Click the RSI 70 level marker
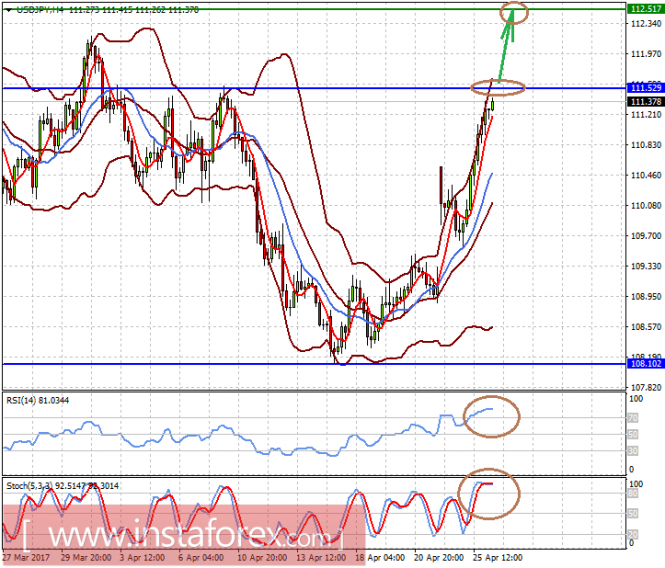665x568 pixels. (632, 418)
